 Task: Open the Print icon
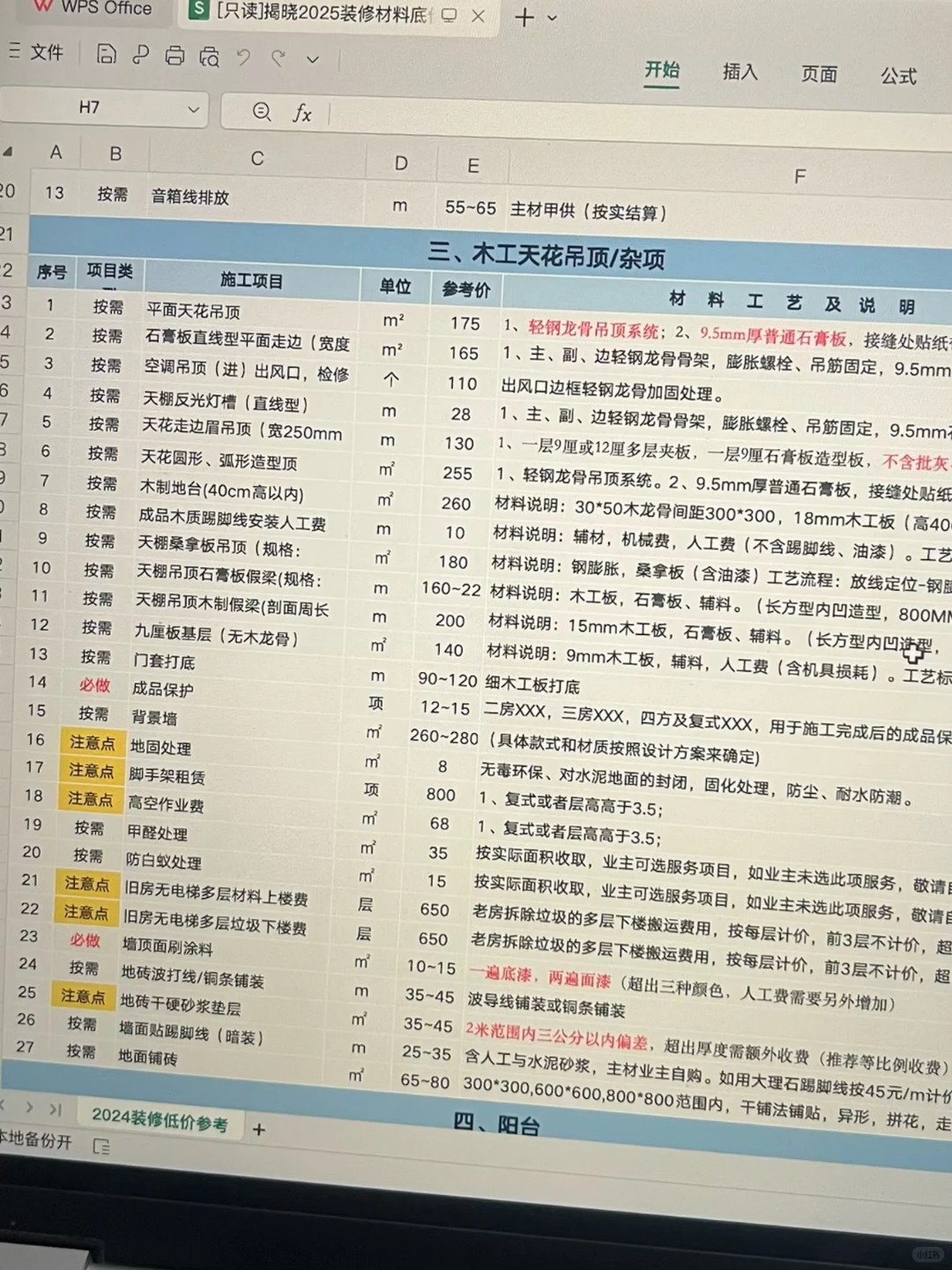175,56
